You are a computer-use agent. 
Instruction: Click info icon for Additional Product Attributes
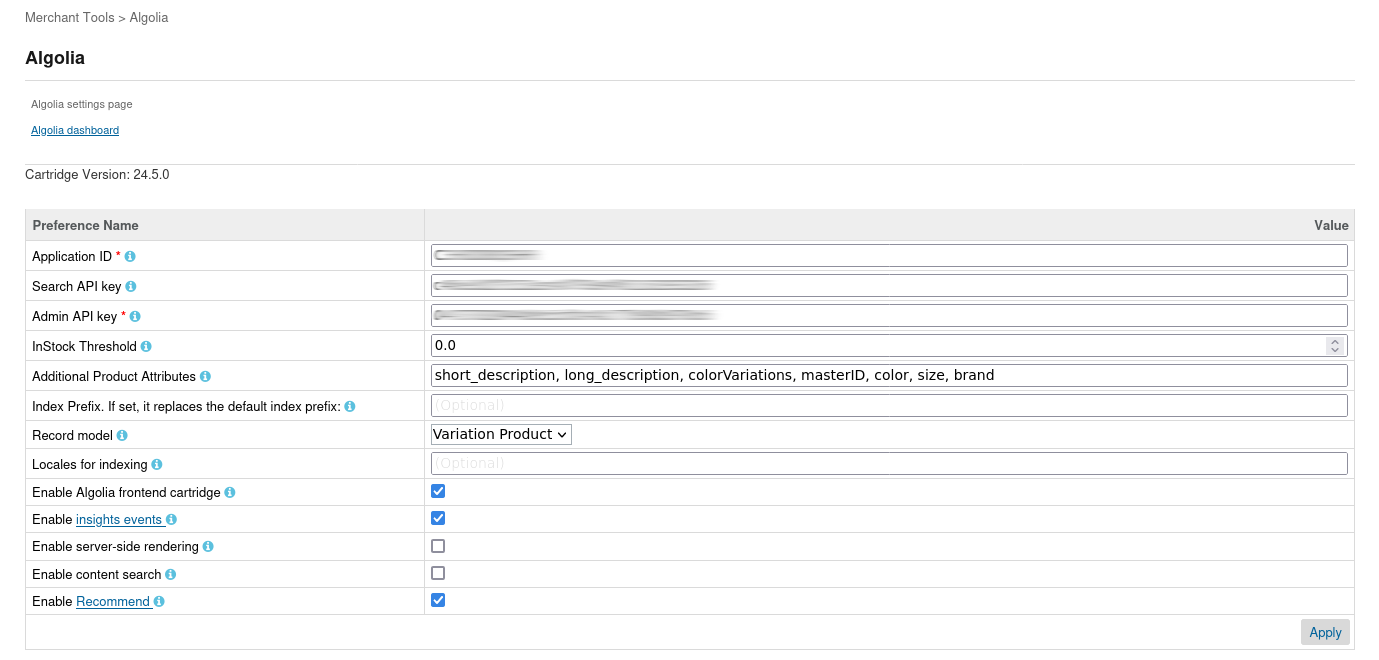point(205,377)
